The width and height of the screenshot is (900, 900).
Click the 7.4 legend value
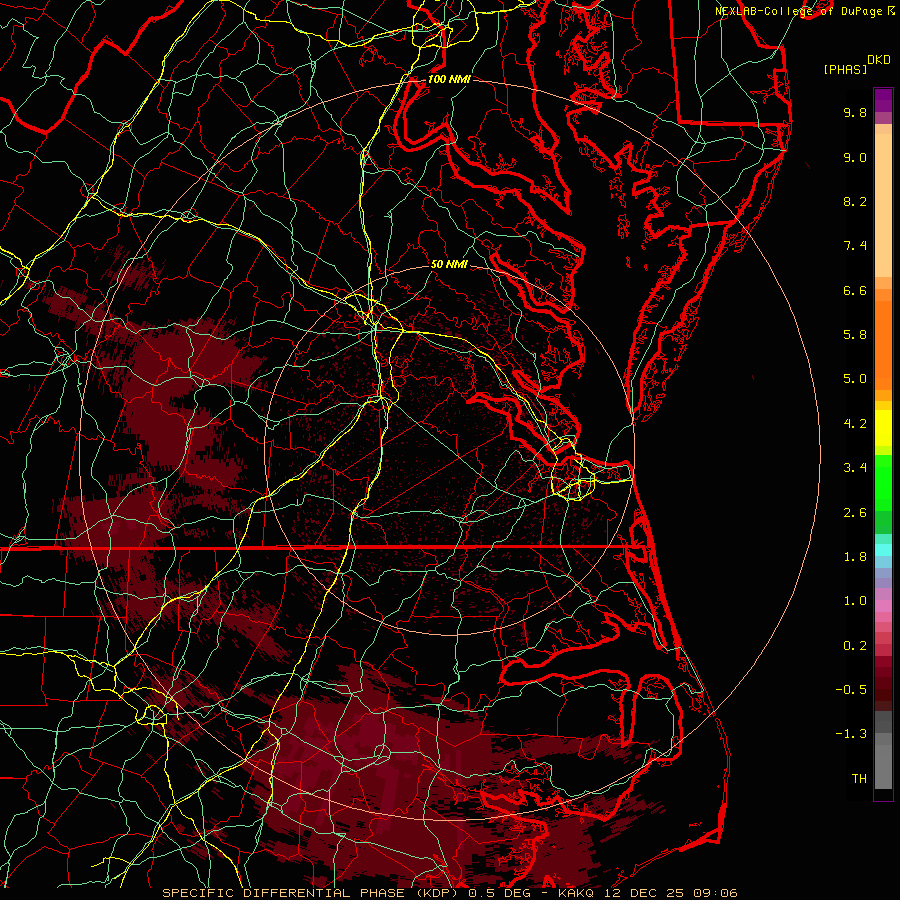[855, 246]
